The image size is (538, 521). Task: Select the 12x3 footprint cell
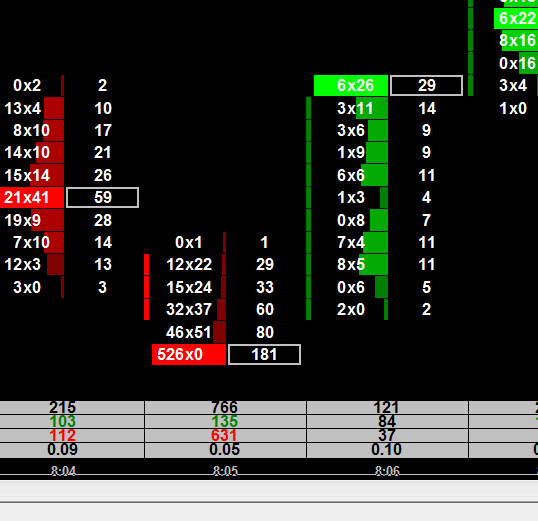pyautogui.click(x=23, y=265)
